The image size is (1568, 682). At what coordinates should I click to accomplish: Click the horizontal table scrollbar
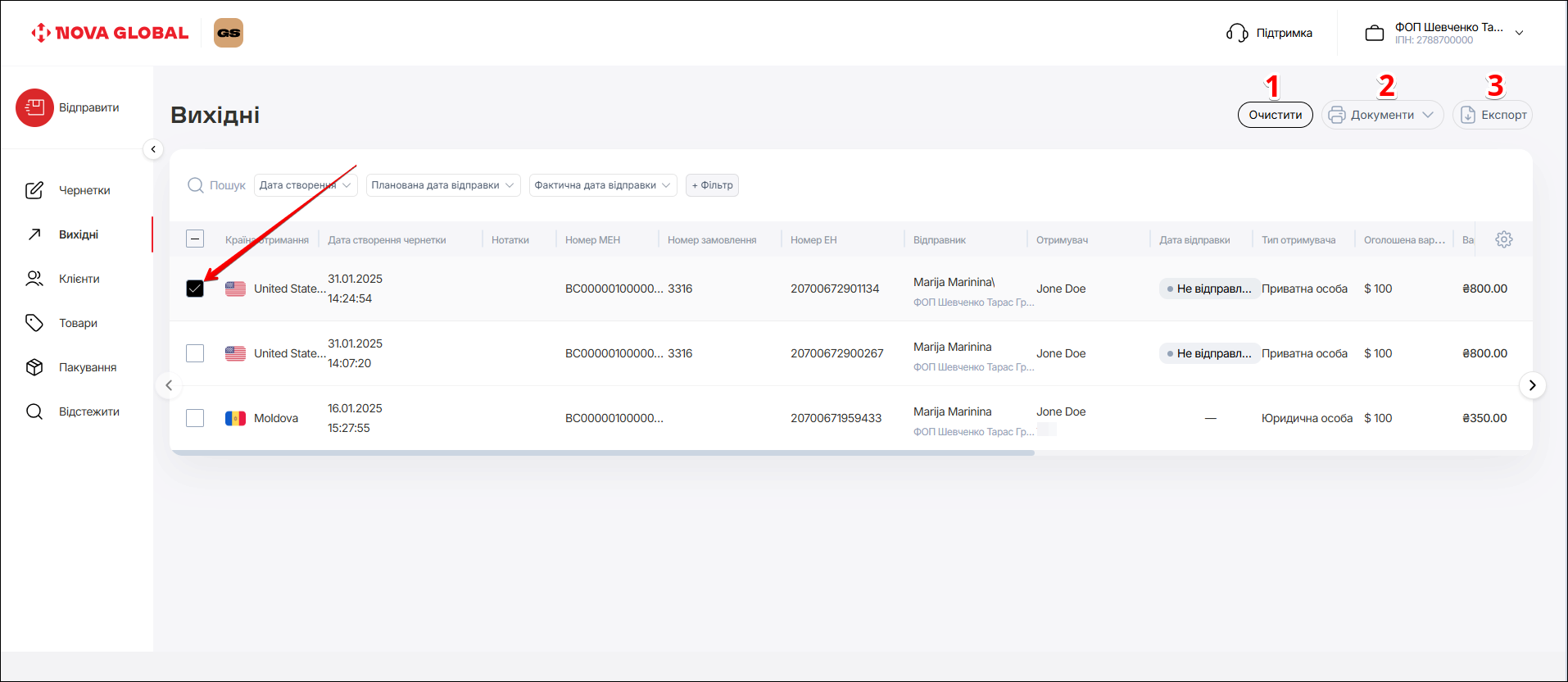point(602,452)
